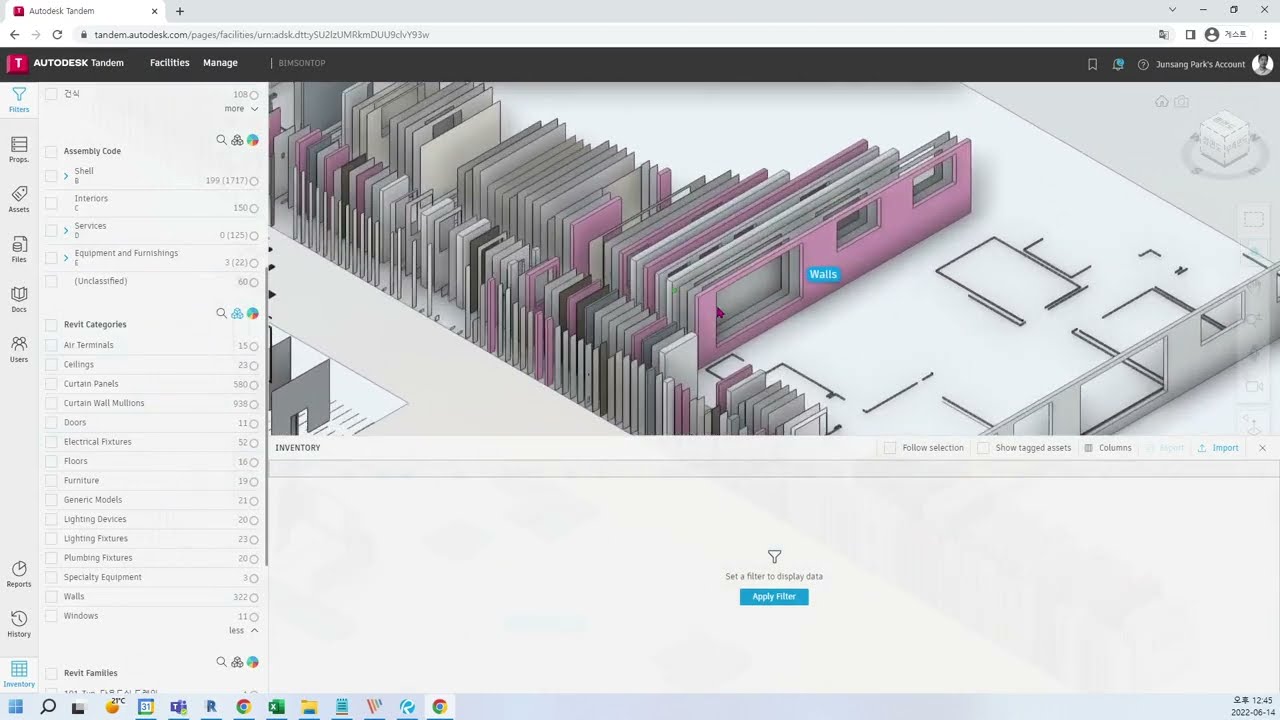Open the Reports chart icon
1280x720 pixels.
point(19,574)
